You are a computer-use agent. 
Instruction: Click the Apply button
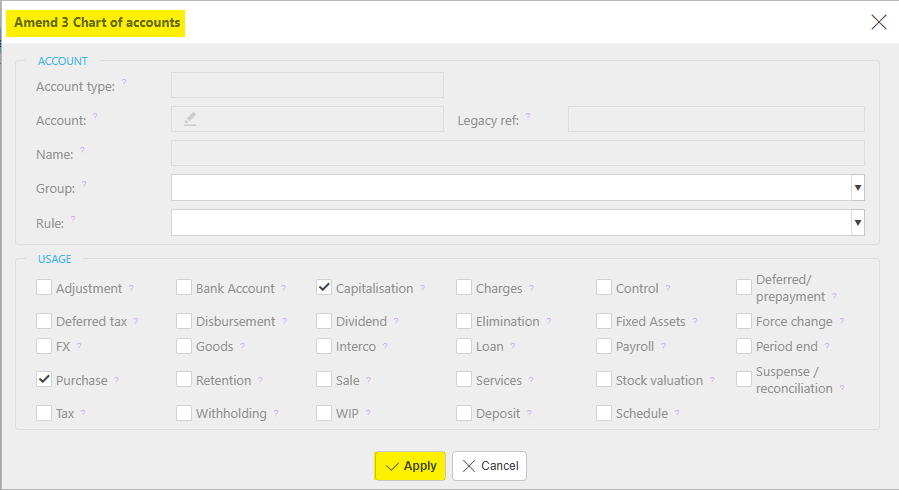coord(410,466)
